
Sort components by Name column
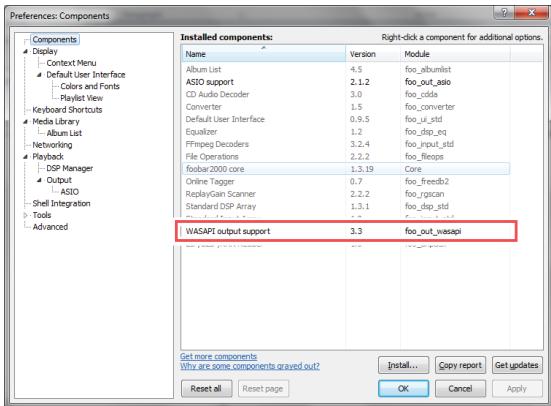tap(264, 54)
